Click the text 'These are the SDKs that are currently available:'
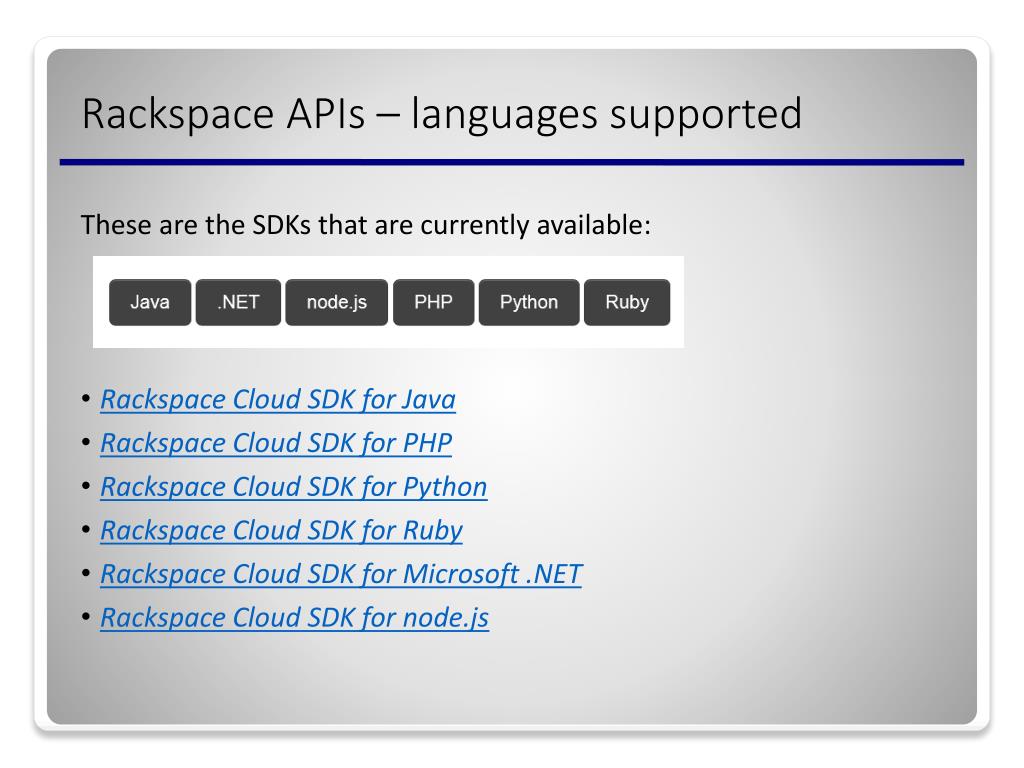 [x=366, y=225]
